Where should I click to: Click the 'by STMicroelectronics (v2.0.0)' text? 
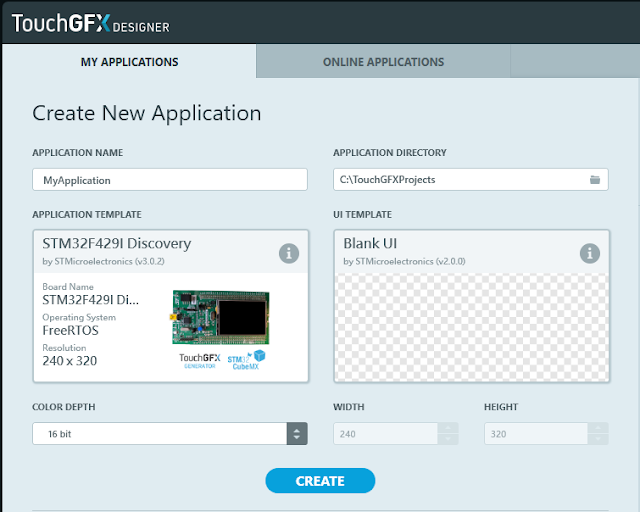[x=404, y=261]
